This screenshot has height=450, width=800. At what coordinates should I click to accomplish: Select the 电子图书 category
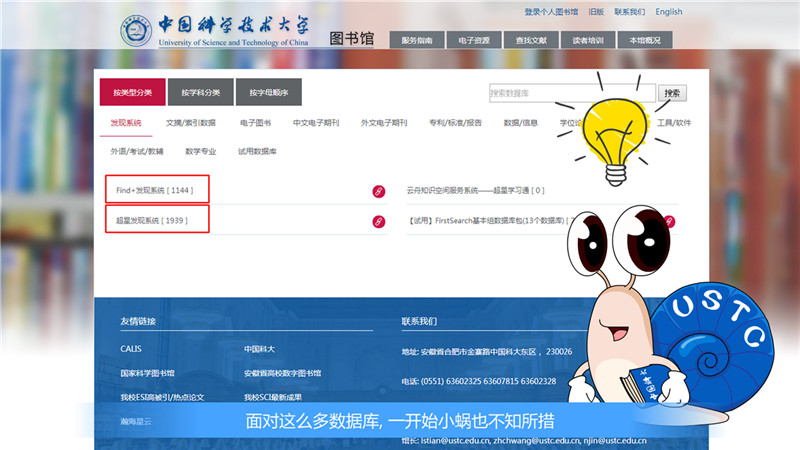pyautogui.click(x=256, y=123)
